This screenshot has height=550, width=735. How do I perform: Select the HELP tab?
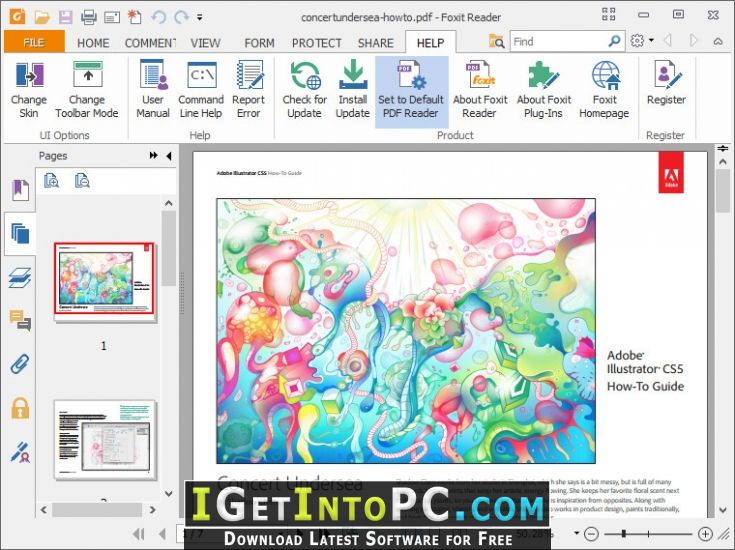tap(430, 43)
